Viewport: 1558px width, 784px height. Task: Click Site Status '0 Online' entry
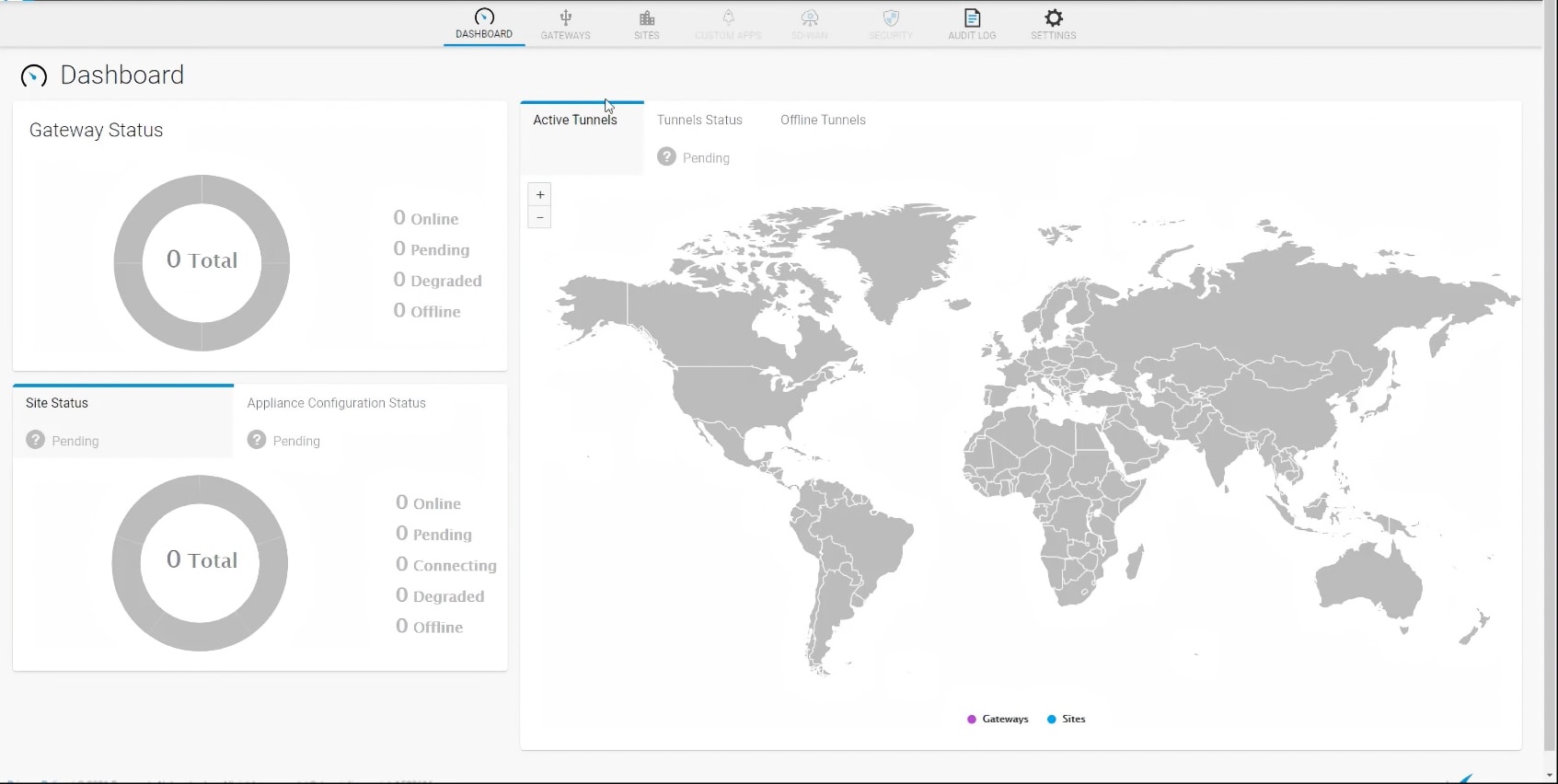point(429,503)
